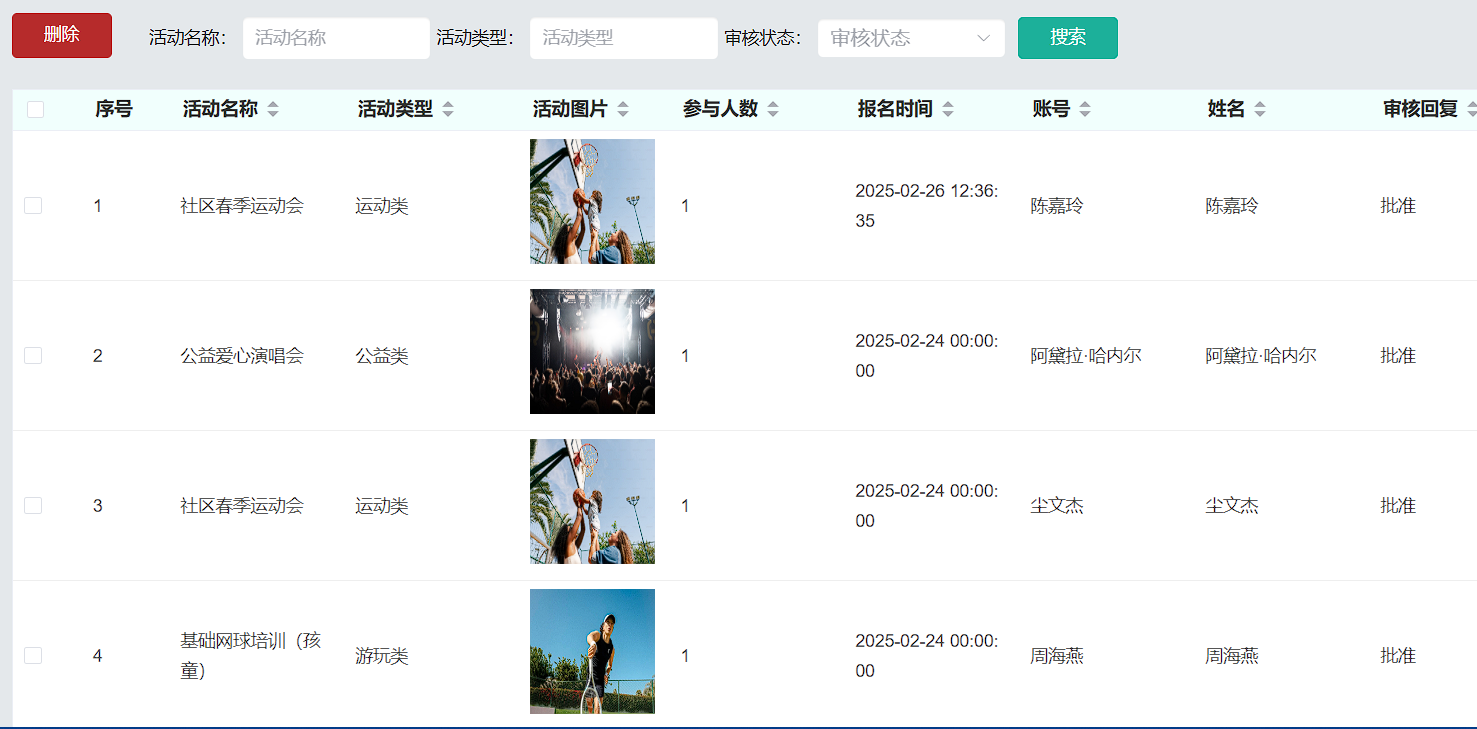
Task: Check the box for row 1
Action: pos(33,206)
